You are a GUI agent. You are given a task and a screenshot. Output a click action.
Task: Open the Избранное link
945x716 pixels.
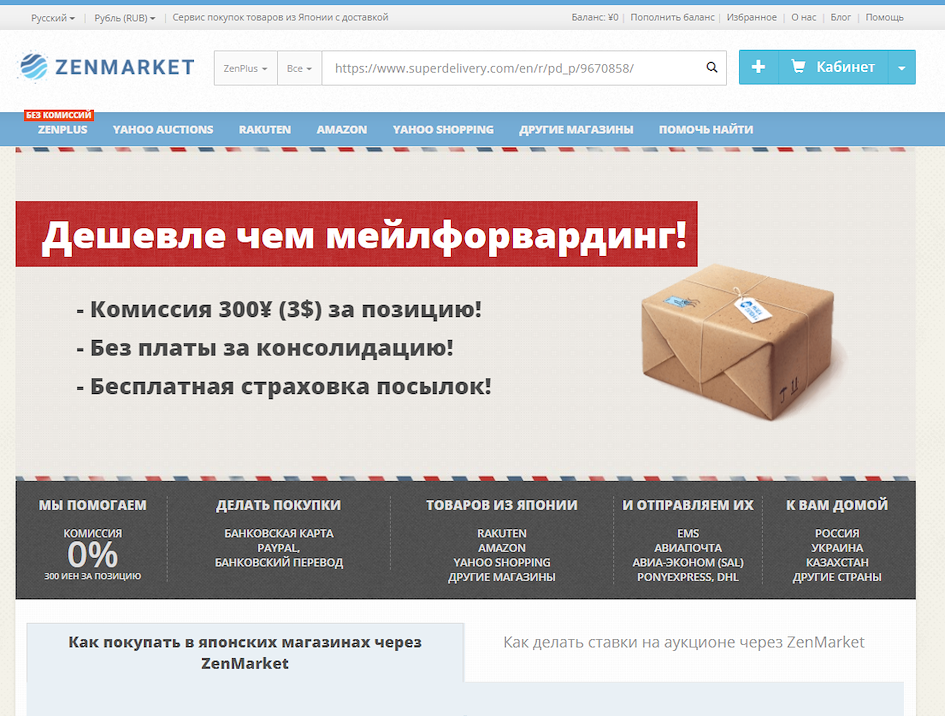(x=752, y=17)
